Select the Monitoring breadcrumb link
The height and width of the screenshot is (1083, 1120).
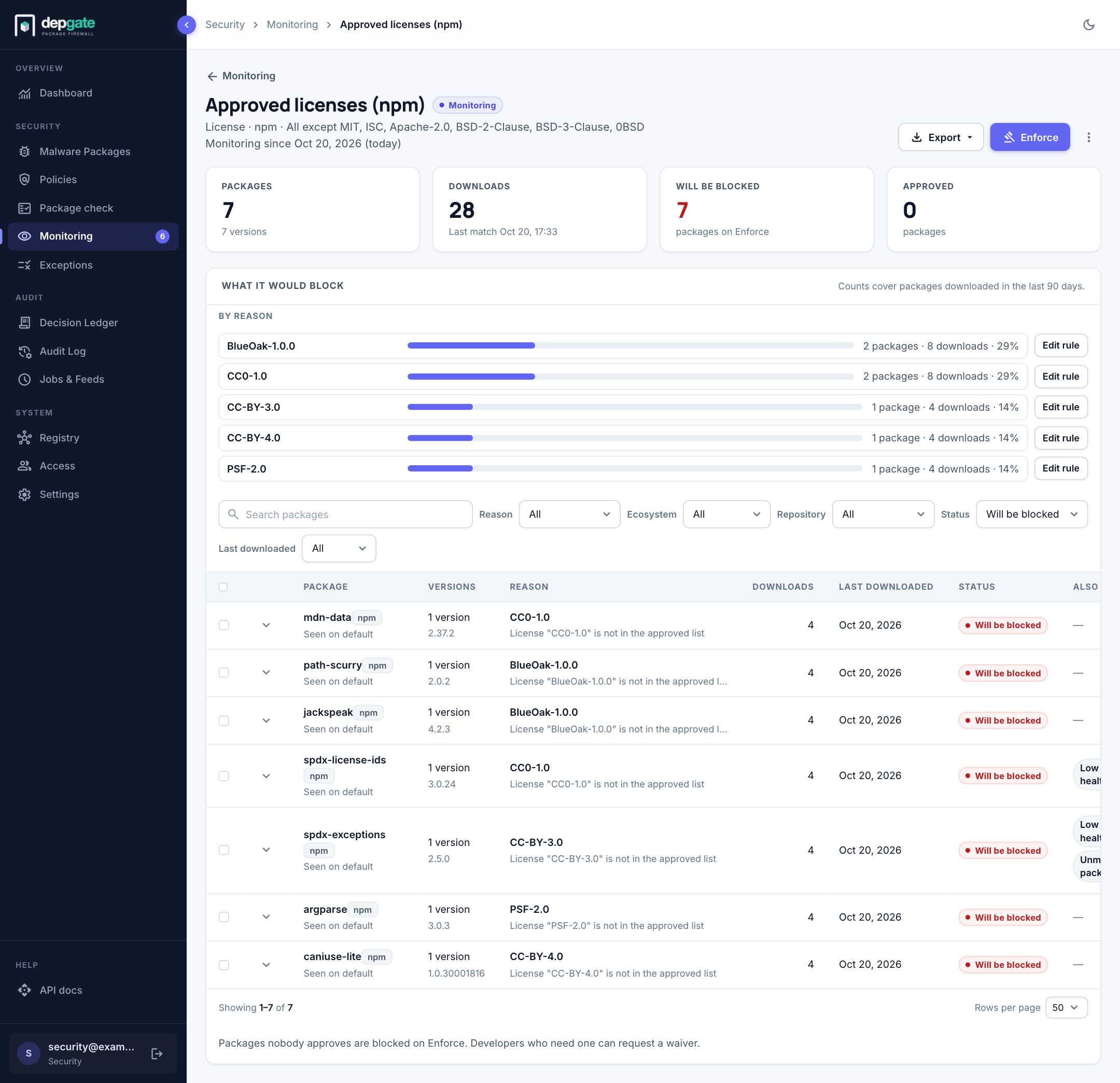[x=292, y=24]
